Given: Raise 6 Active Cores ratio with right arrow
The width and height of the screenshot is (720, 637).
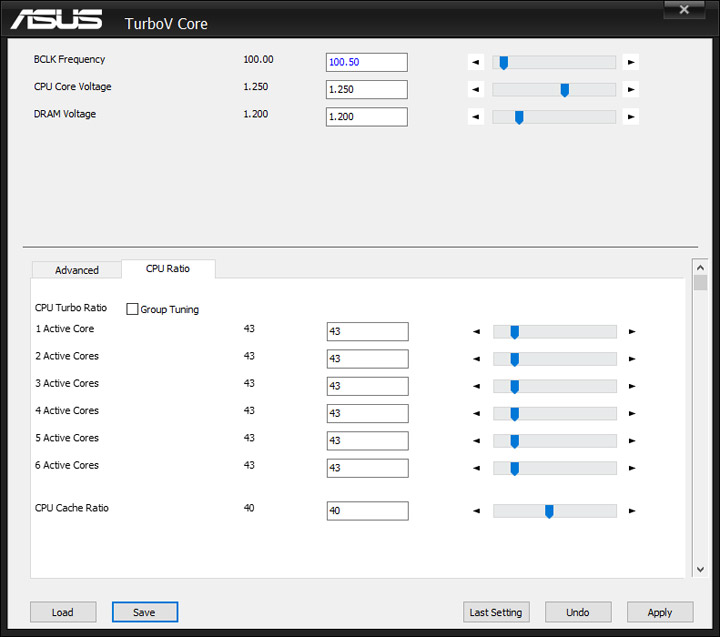Looking at the screenshot, I should click(632, 468).
